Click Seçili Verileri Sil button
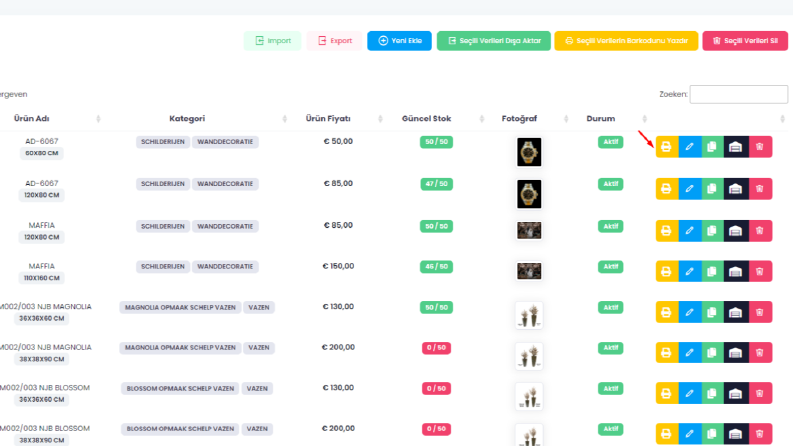This screenshot has height=446, width=793. click(x=745, y=40)
